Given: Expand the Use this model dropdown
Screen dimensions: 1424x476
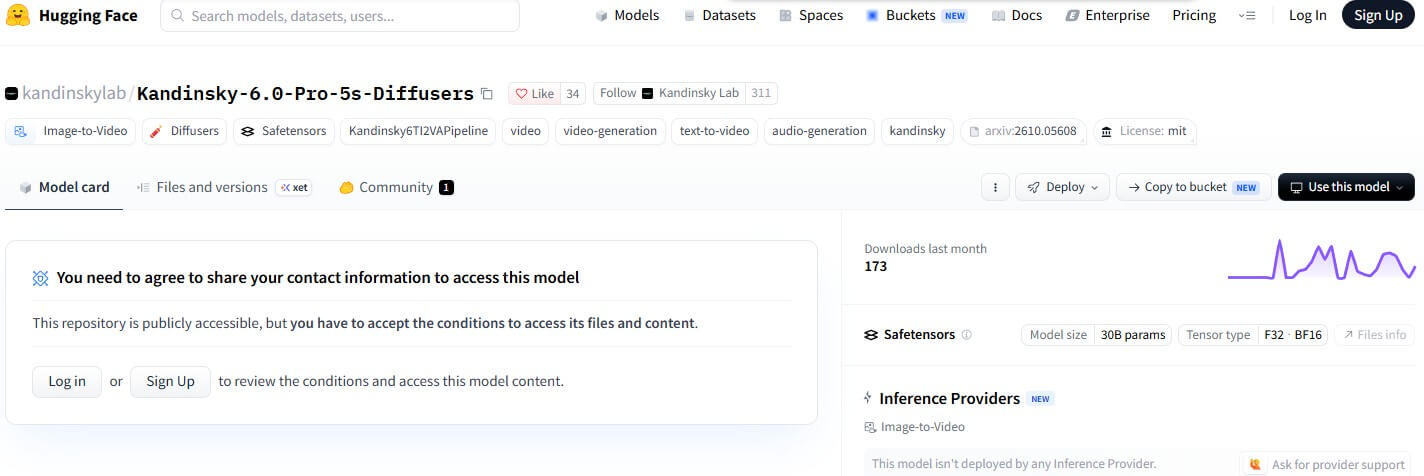Looking at the screenshot, I should 1347,187.
